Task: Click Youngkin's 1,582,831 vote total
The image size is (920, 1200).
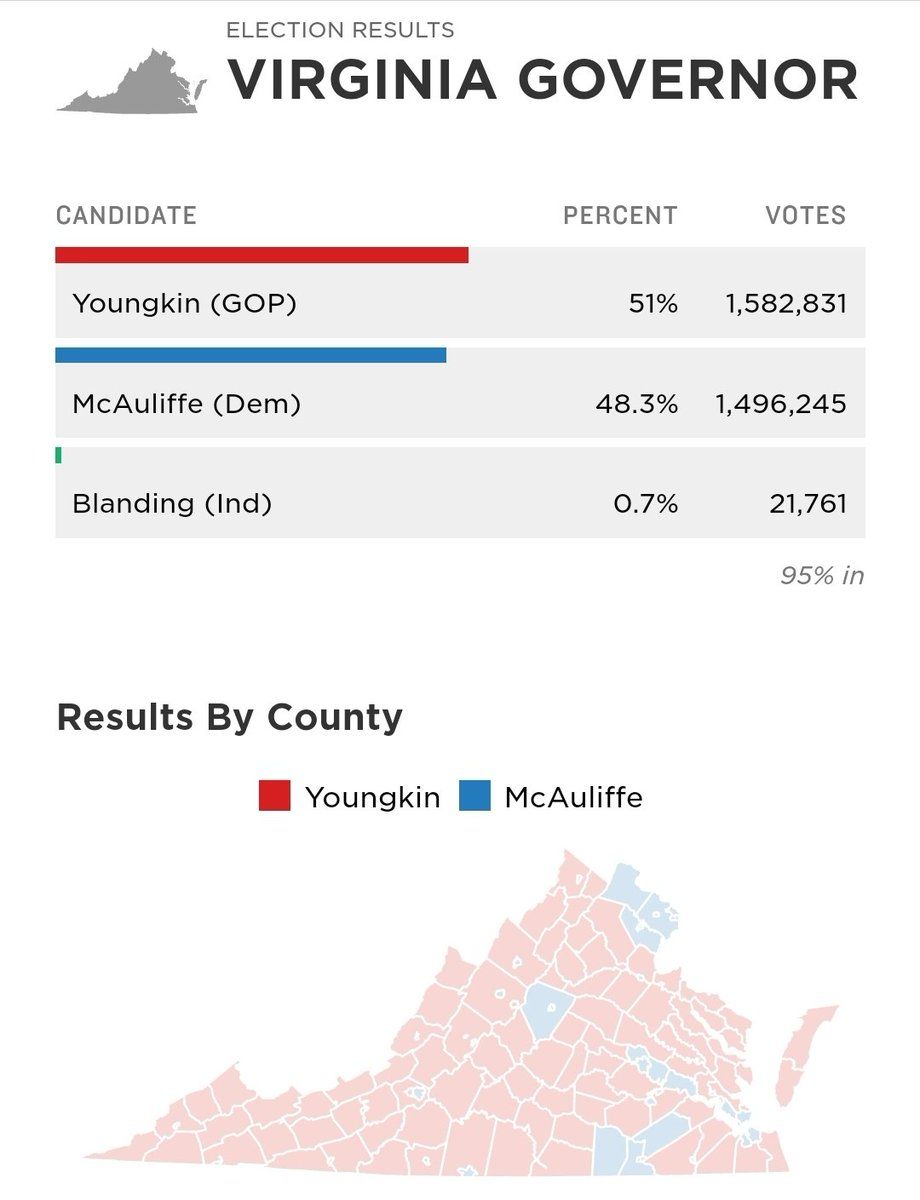Action: pos(786,303)
